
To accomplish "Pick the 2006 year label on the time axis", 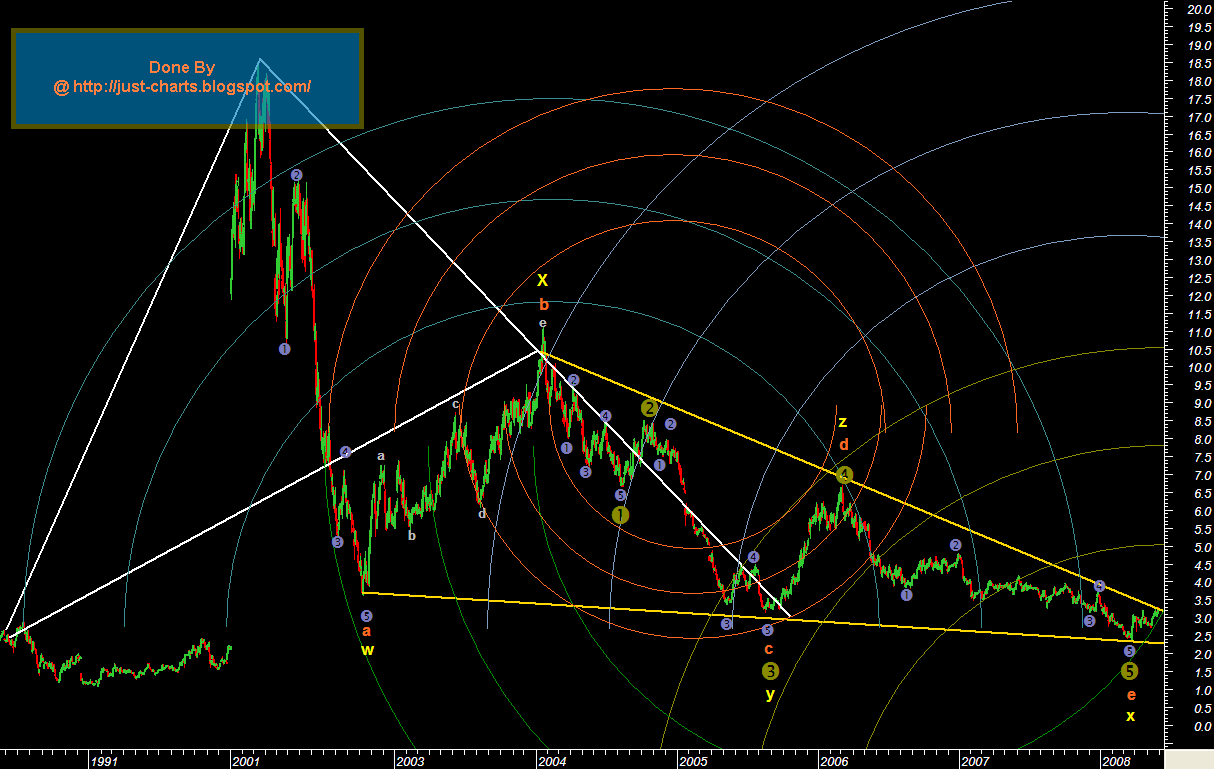I will tap(834, 762).
